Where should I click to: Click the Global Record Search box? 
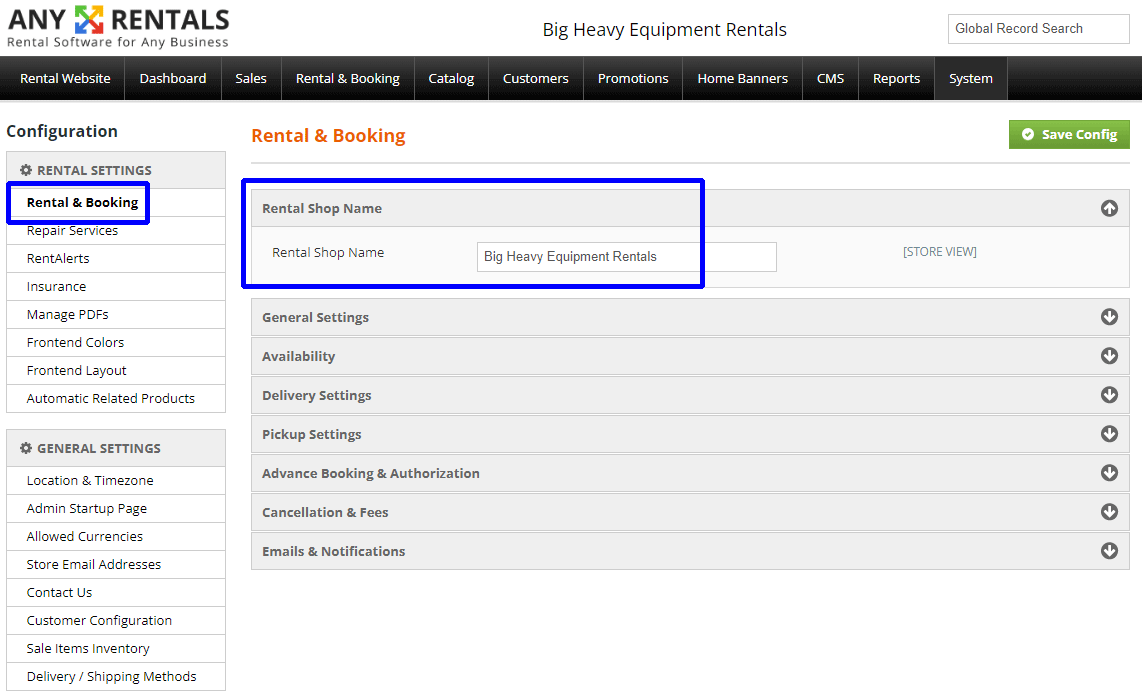click(x=1038, y=29)
